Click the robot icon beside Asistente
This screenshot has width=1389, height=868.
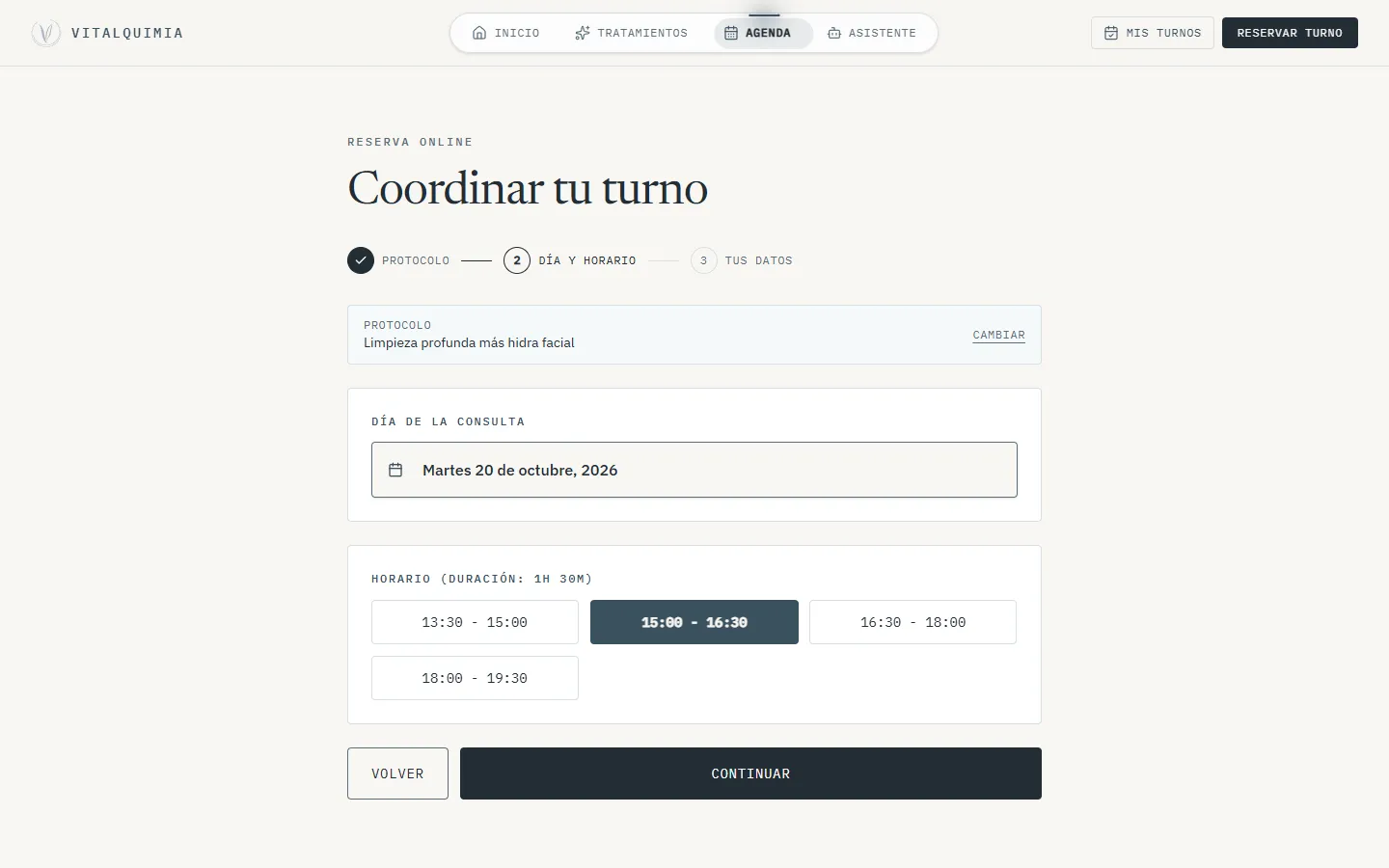834,33
